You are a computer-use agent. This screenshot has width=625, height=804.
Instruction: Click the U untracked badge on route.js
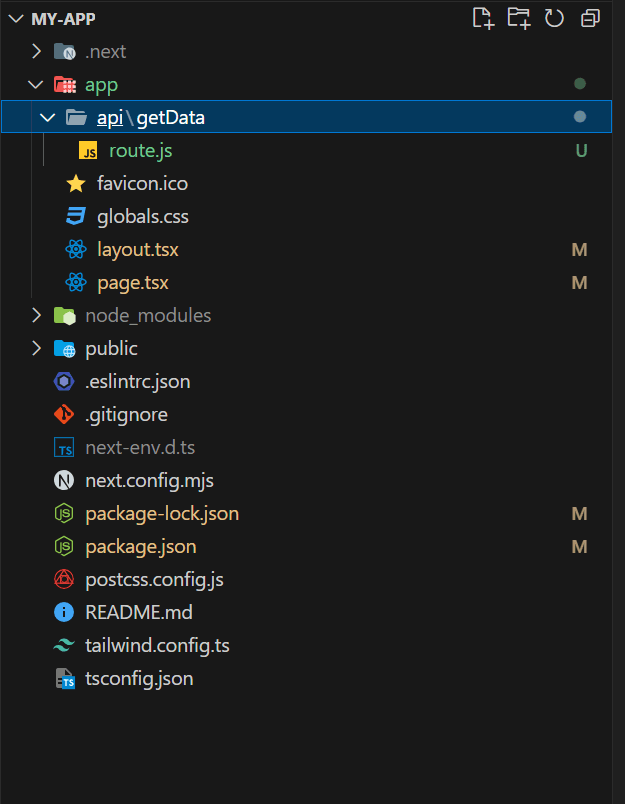pos(581,151)
